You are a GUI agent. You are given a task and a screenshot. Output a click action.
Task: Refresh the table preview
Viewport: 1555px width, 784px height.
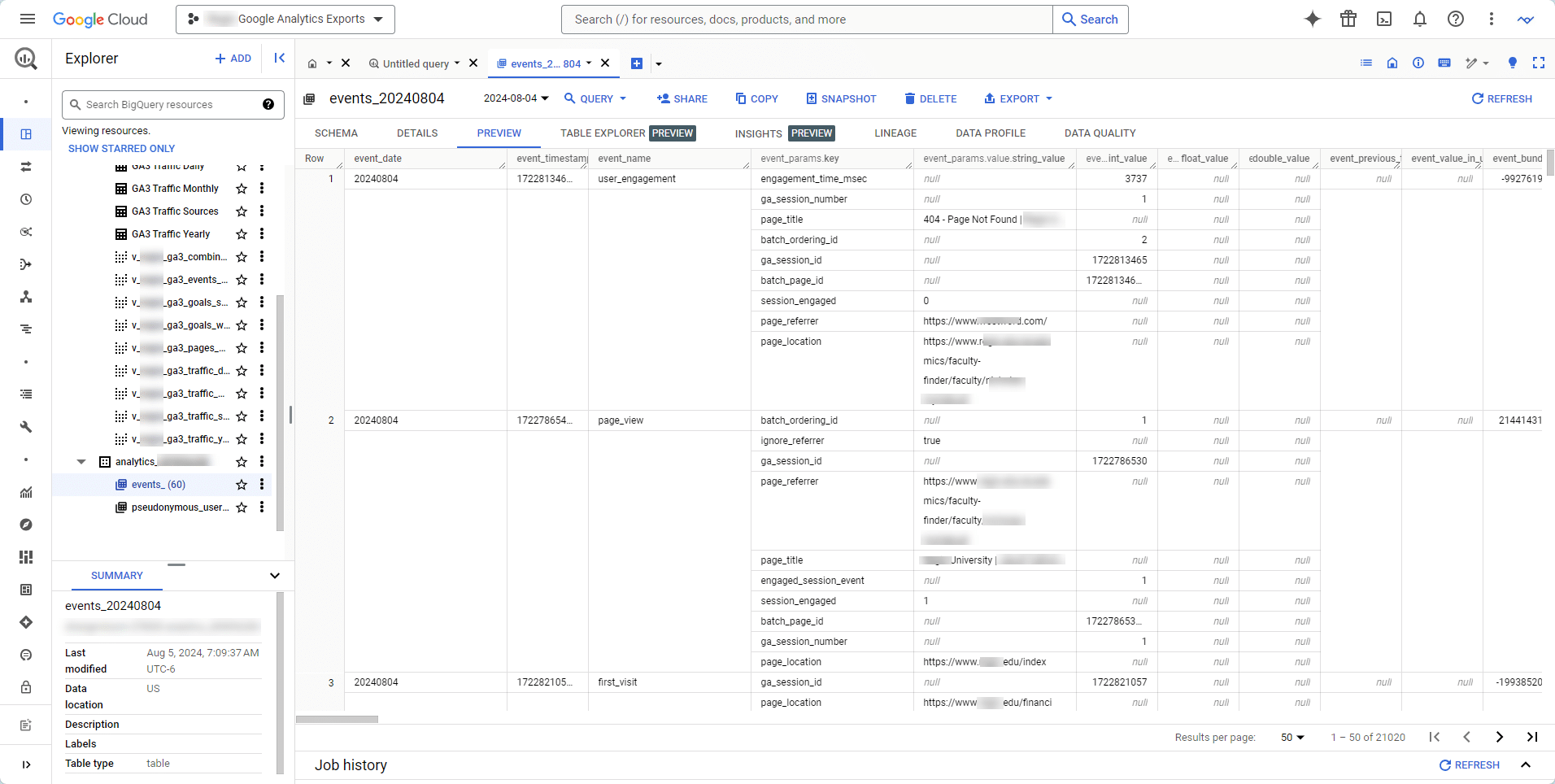(1501, 98)
